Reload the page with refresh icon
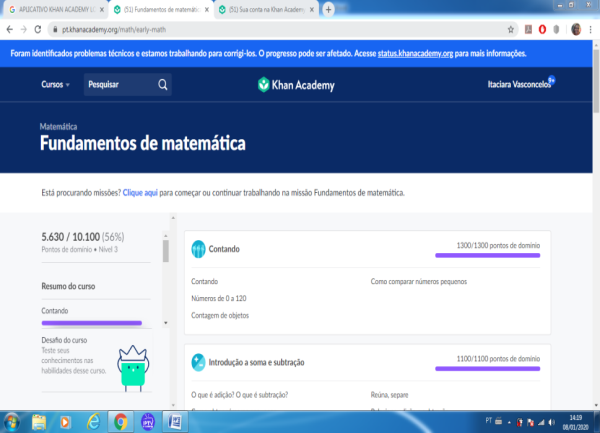 (x=38, y=29)
